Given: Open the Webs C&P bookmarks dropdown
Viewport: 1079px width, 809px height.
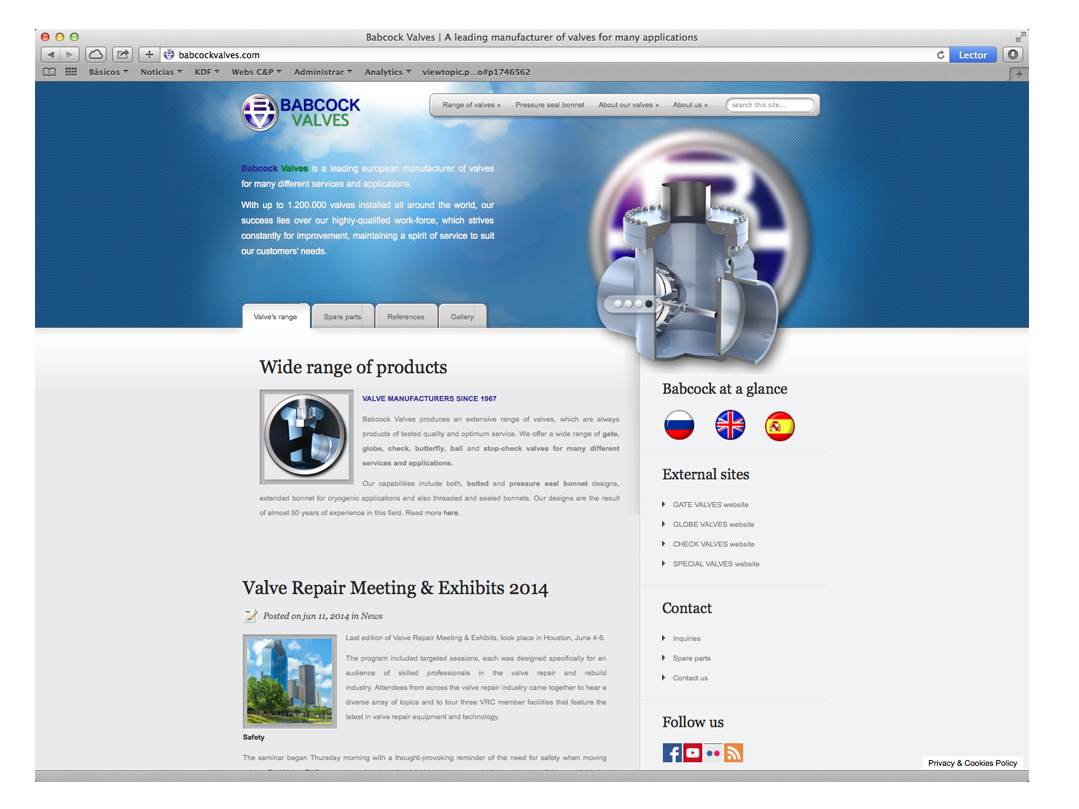Looking at the screenshot, I should 256,72.
